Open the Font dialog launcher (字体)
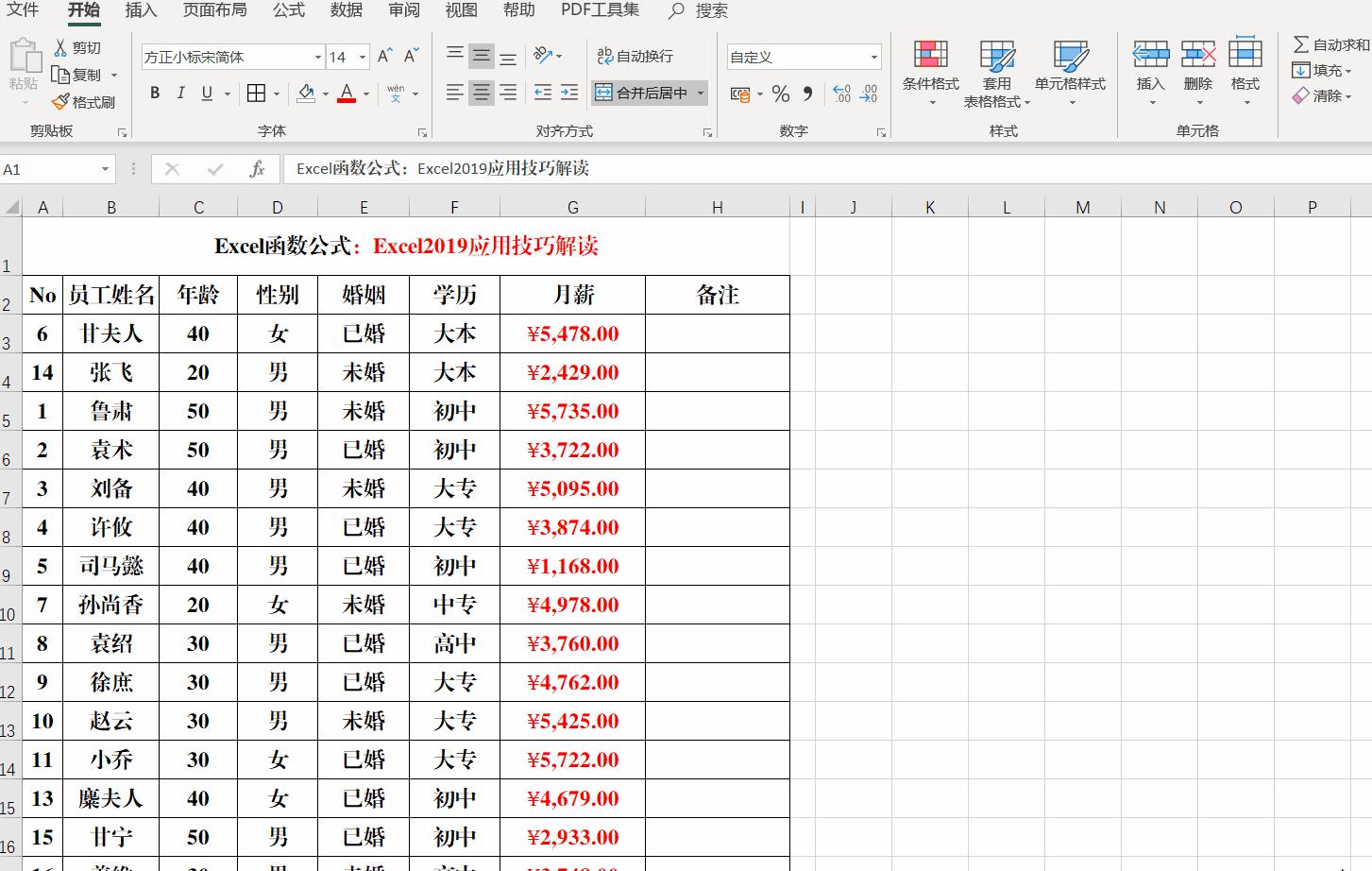1372x871 pixels. (422, 132)
